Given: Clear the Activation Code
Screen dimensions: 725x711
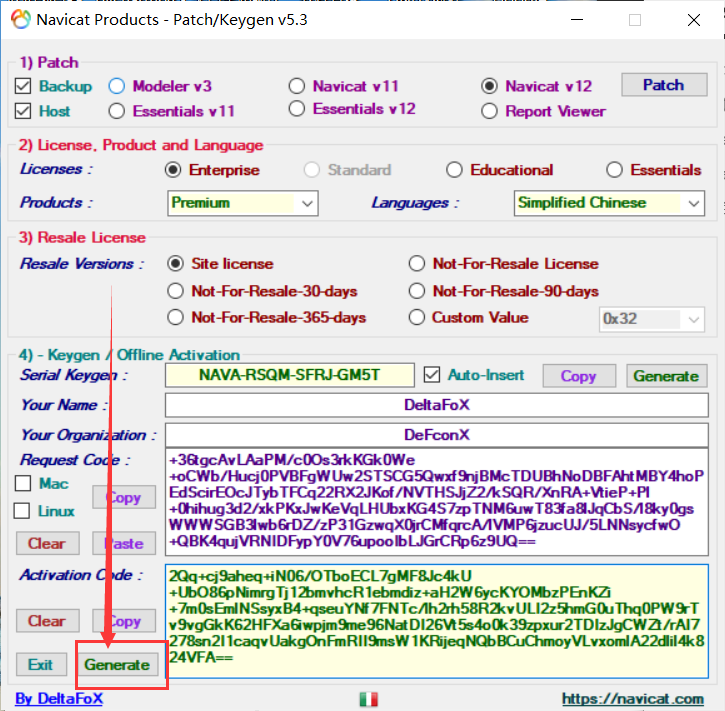Looking at the screenshot, I should coord(48,620).
